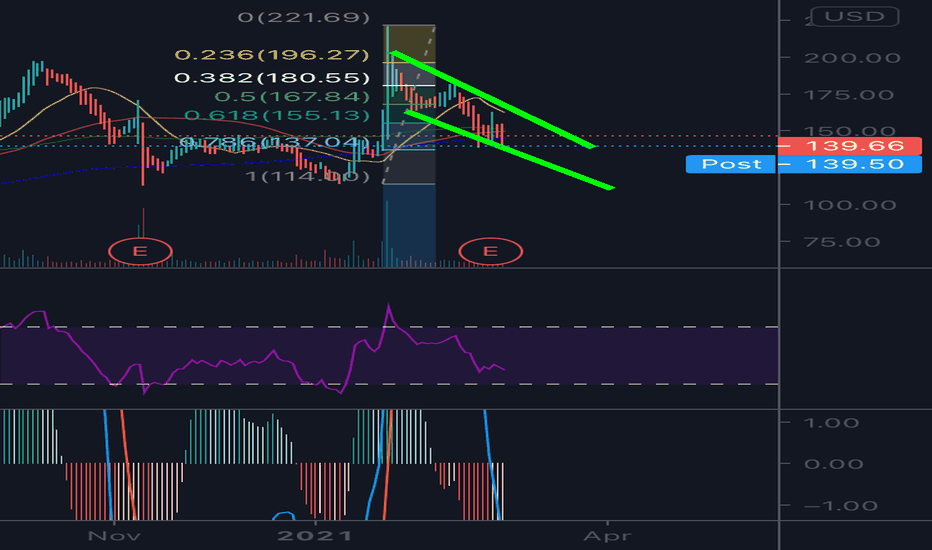Click the 200.00 price axis value
932x550 pixels.
click(852, 58)
